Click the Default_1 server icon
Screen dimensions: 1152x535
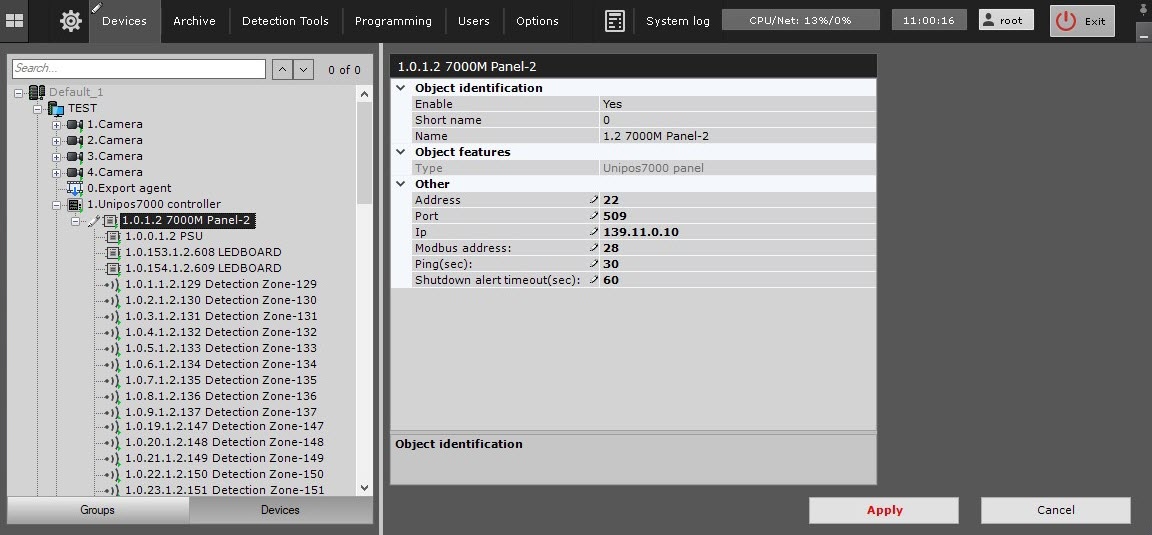tap(37, 92)
